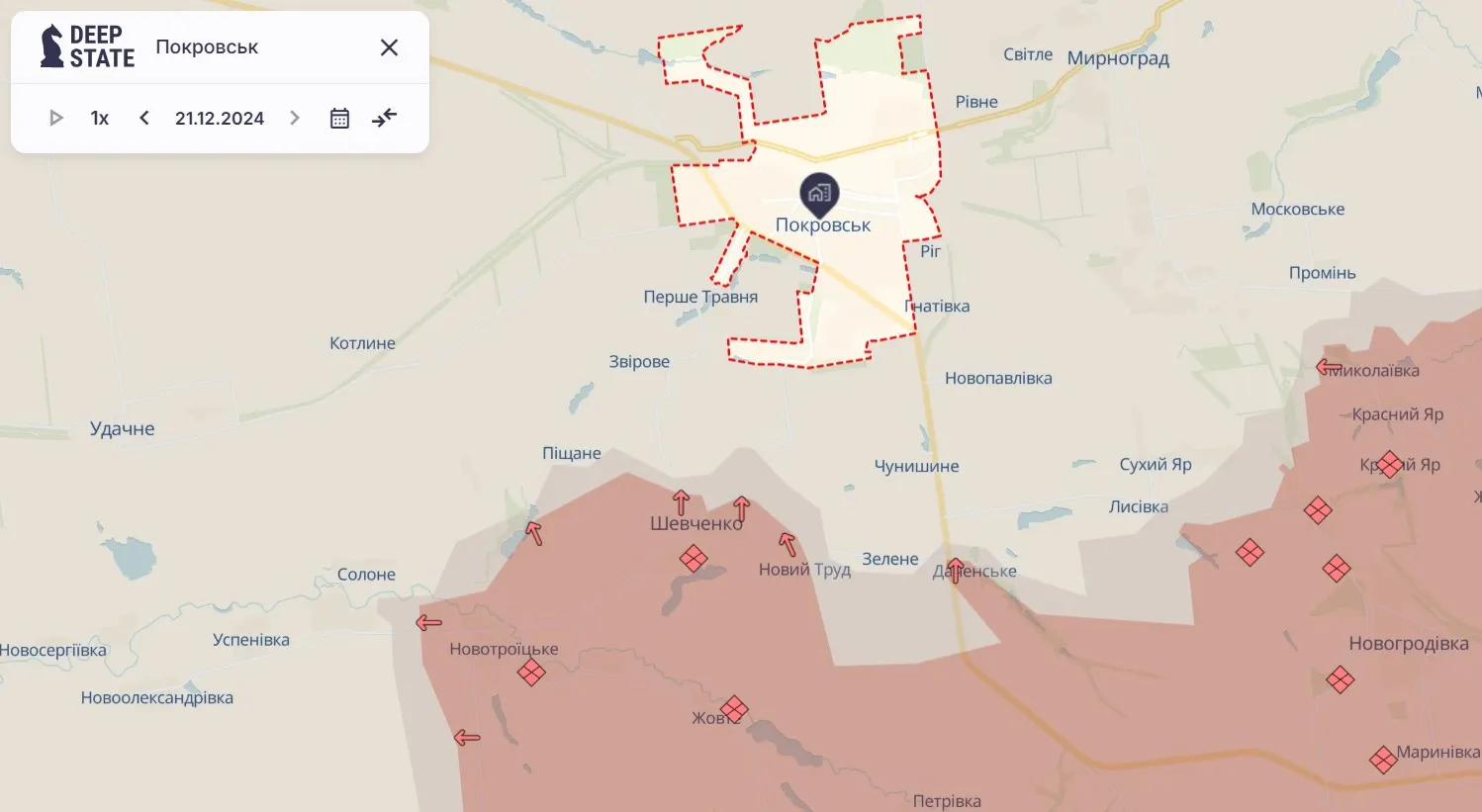Click the diamond unit marker near Шевченко
The width and height of the screenshot is (1482, 812).
[694, 559]
